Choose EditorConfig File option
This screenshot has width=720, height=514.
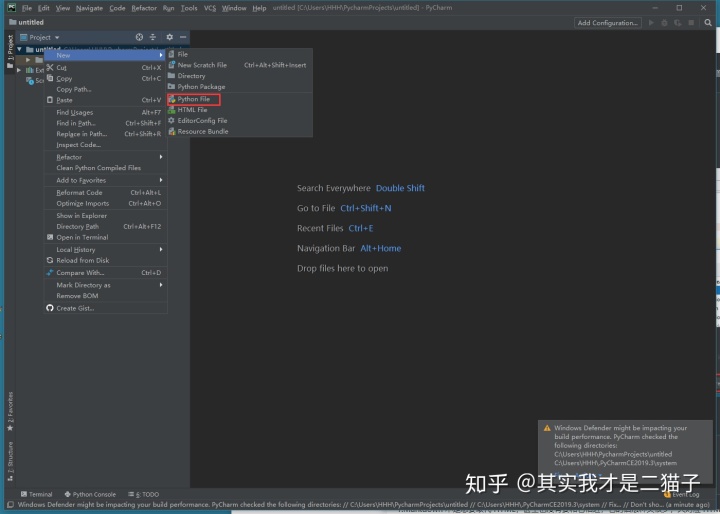239,120
